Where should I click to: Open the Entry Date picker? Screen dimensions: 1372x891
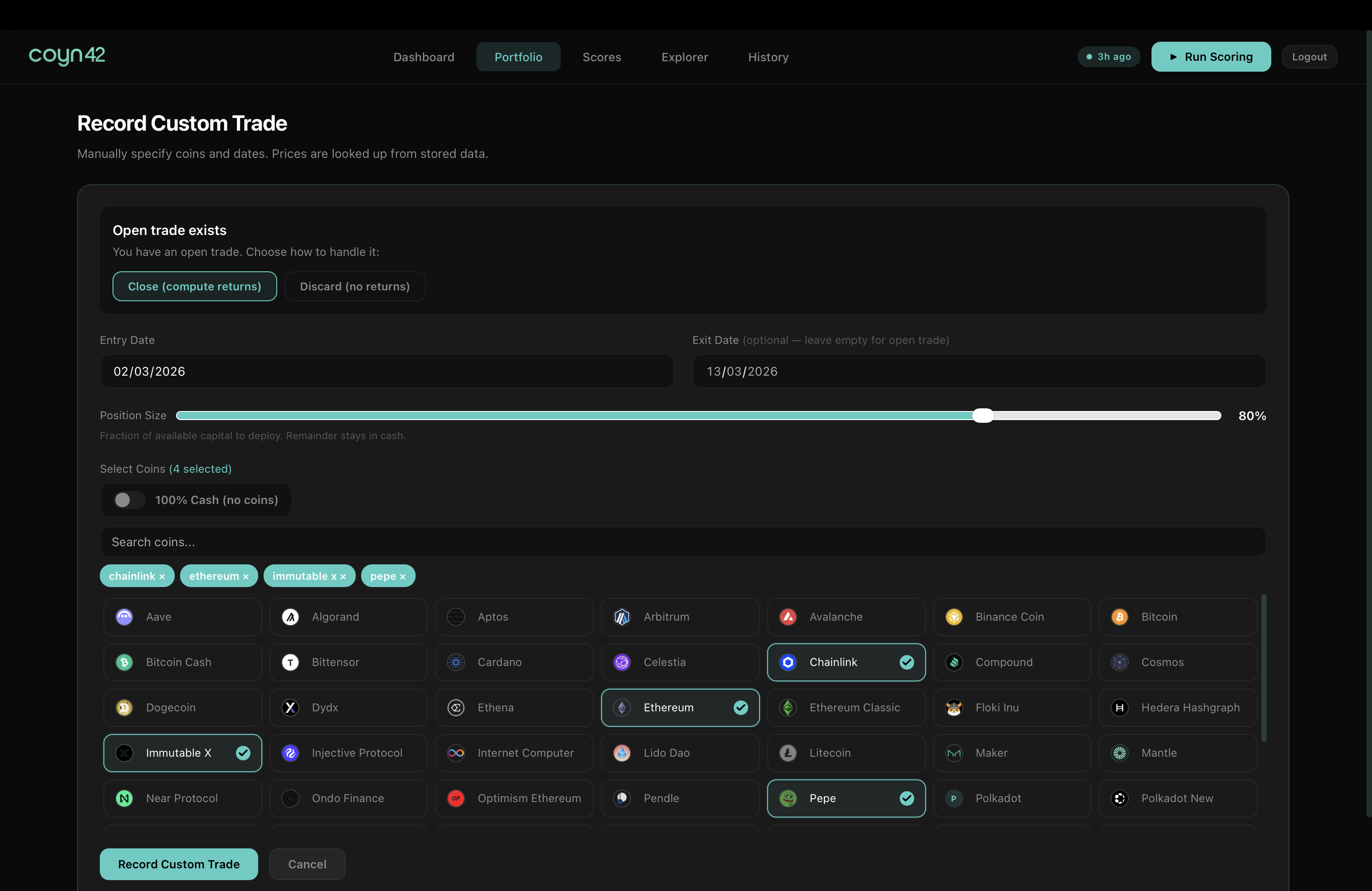[385, 371]
